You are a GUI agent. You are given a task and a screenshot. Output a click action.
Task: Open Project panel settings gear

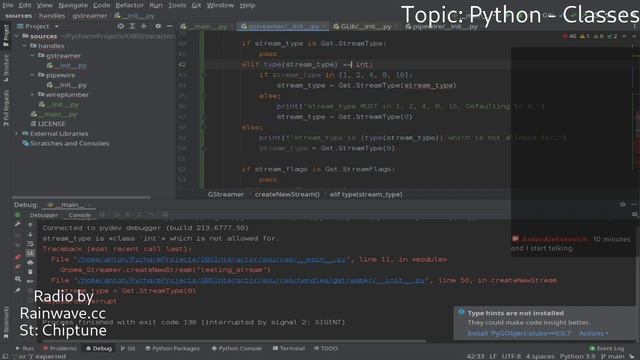click(158, 26)
